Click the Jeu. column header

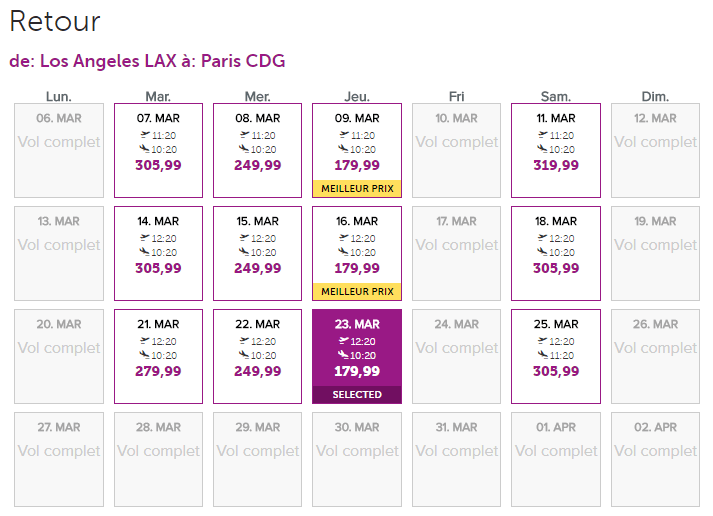coord(357,97)
